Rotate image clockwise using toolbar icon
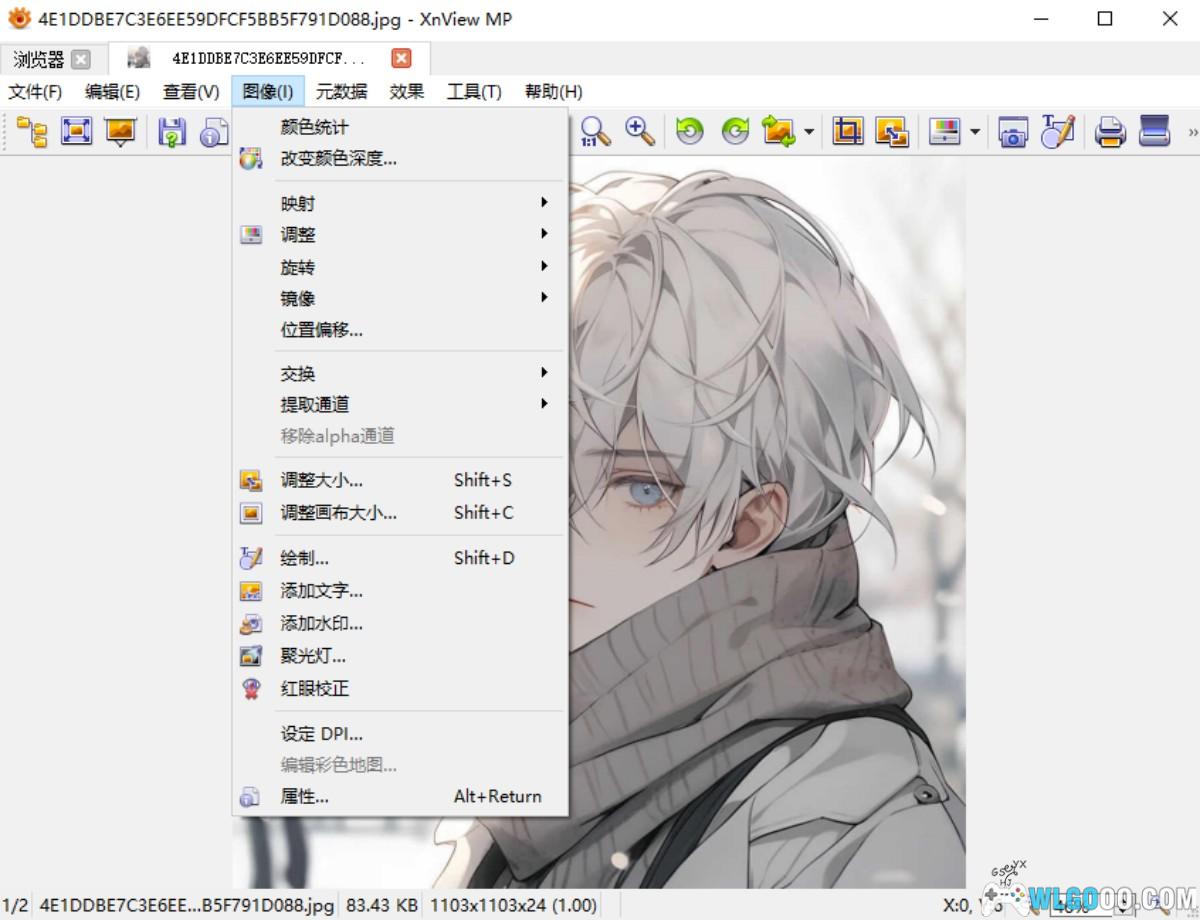 coord(735,131)
